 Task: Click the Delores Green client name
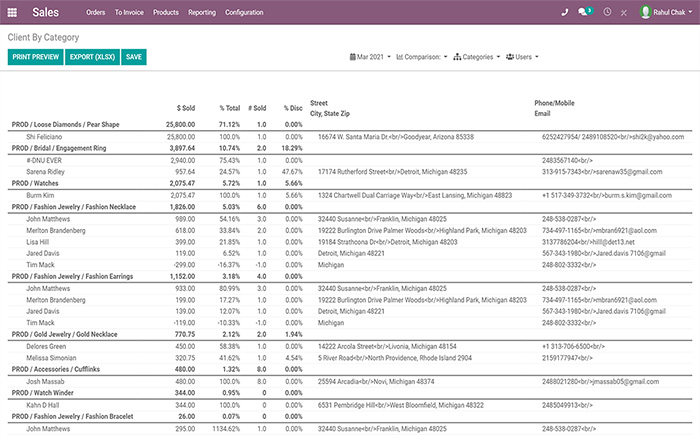click(x=46, y=347)
